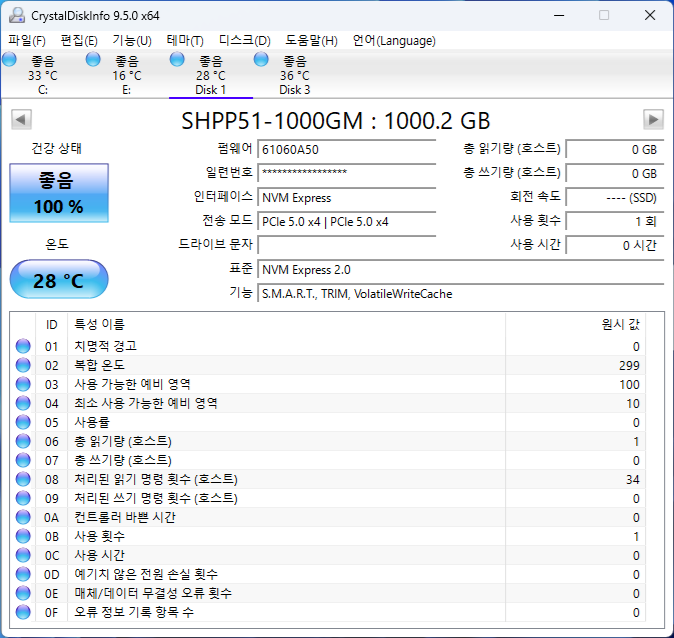
Task: Click status orb of attribute 02 복합 온도
Action: [x=23, y=365]
